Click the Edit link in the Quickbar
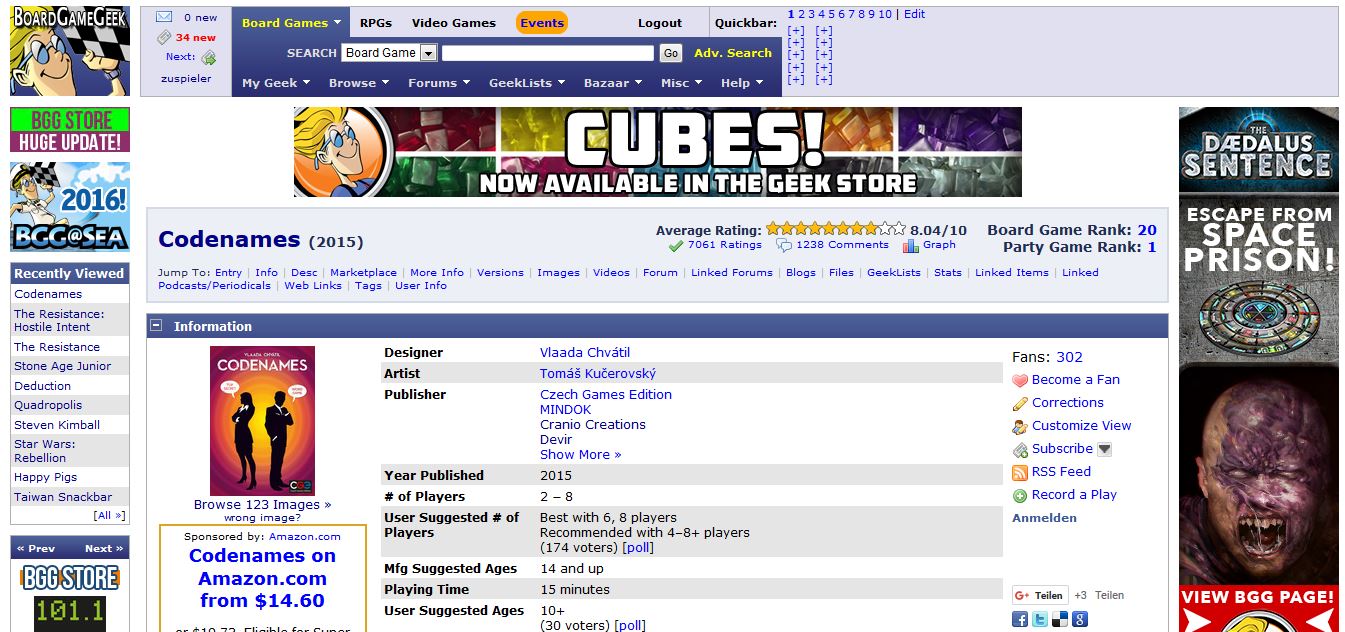Screen dimensions: 1345x632 [x=915, y=14]
